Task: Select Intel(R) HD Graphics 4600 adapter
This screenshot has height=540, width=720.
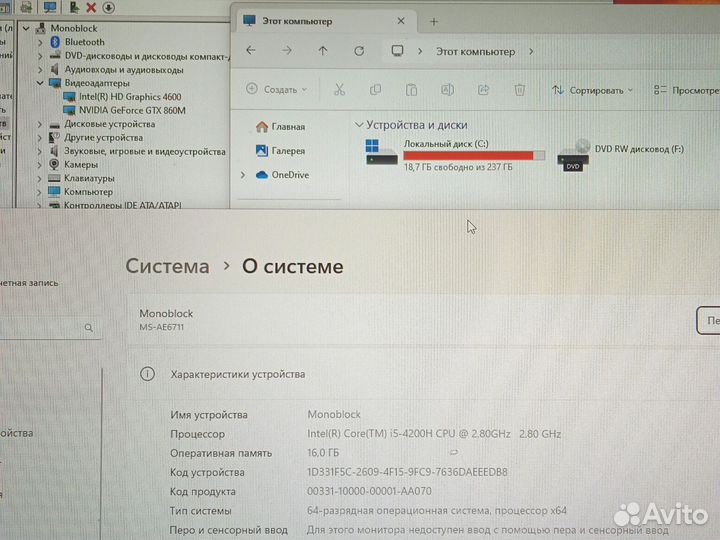Action: point(130,97)
